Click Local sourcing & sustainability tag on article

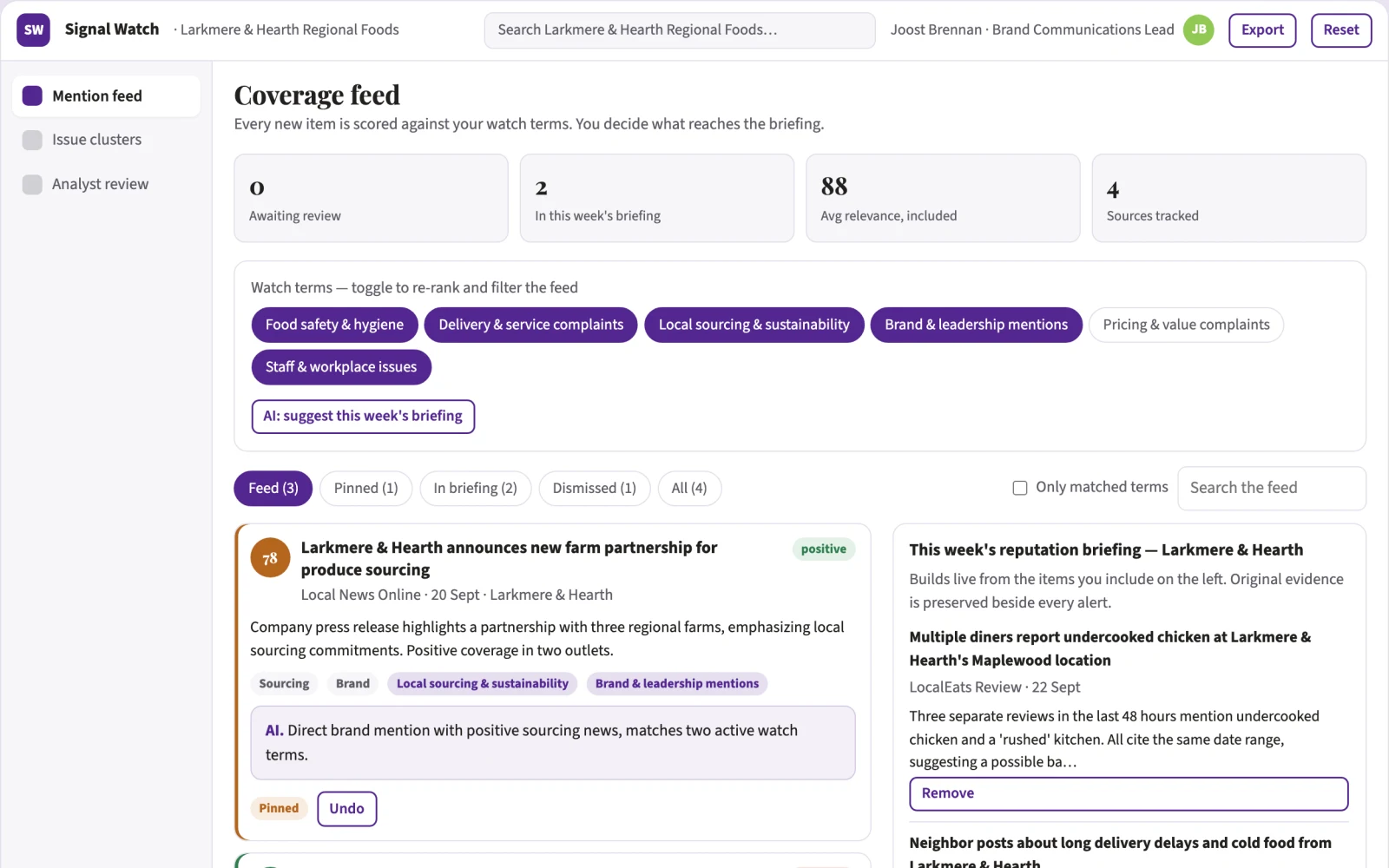coord(483,684)
